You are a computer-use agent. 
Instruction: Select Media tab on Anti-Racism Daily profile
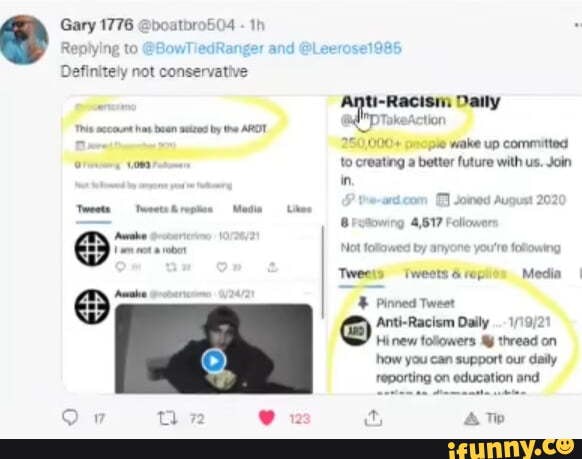click(x=541, y=273)
